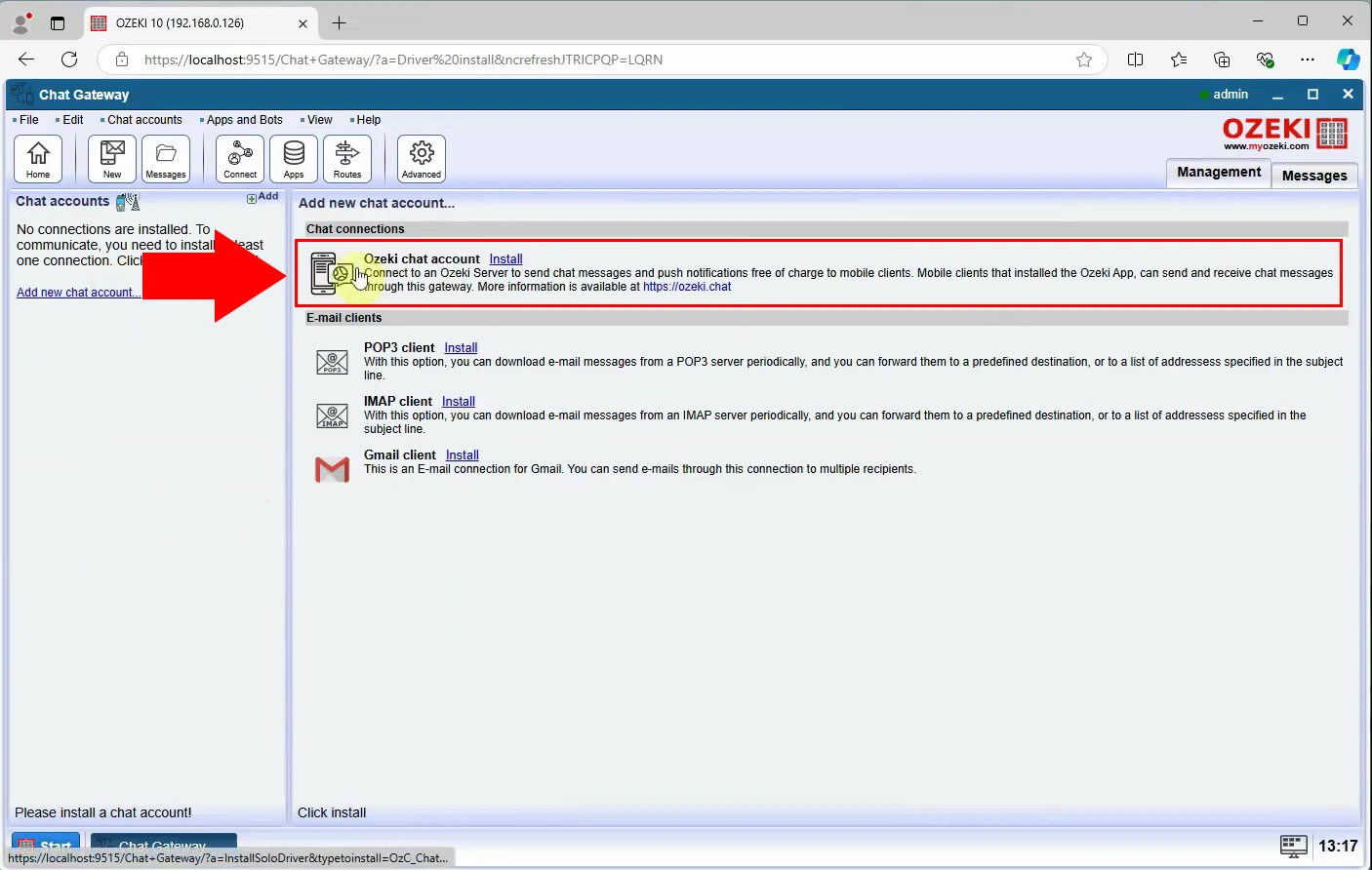Open the Home toolbar button
Screen dimensions: 1372x870
click(x=38, y=159)
